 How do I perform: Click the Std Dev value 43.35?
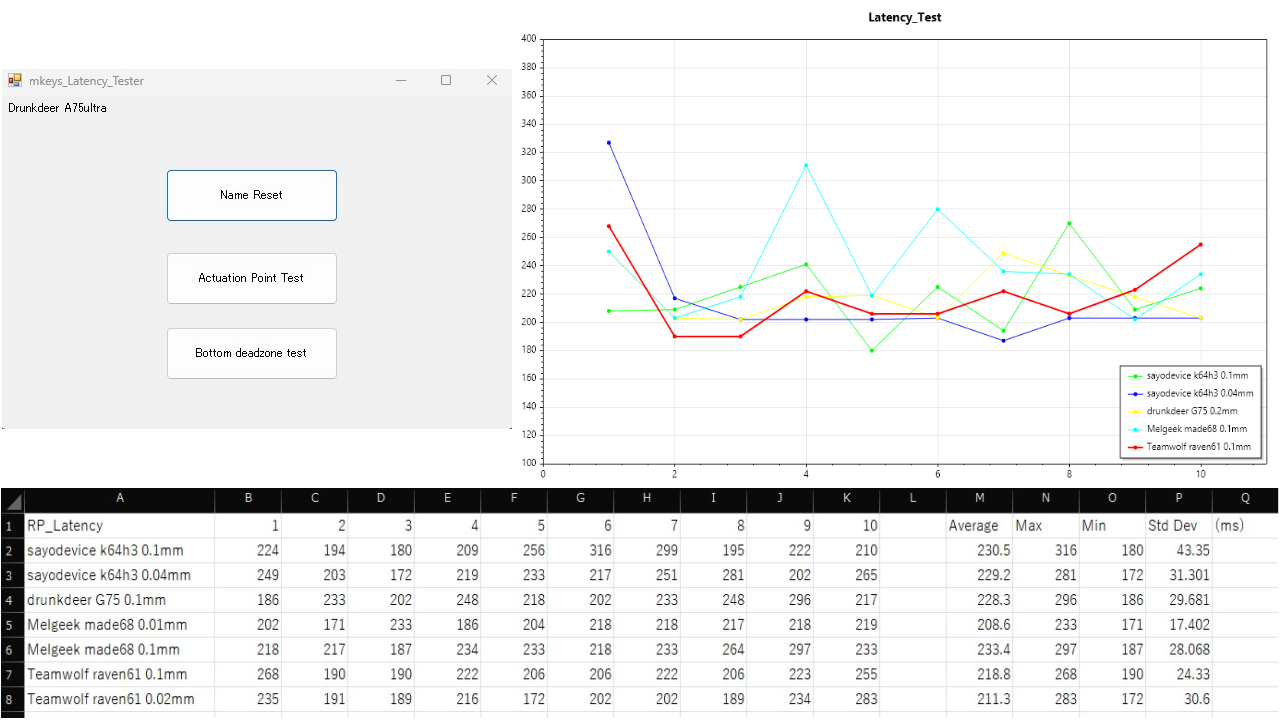(1179, 550)
